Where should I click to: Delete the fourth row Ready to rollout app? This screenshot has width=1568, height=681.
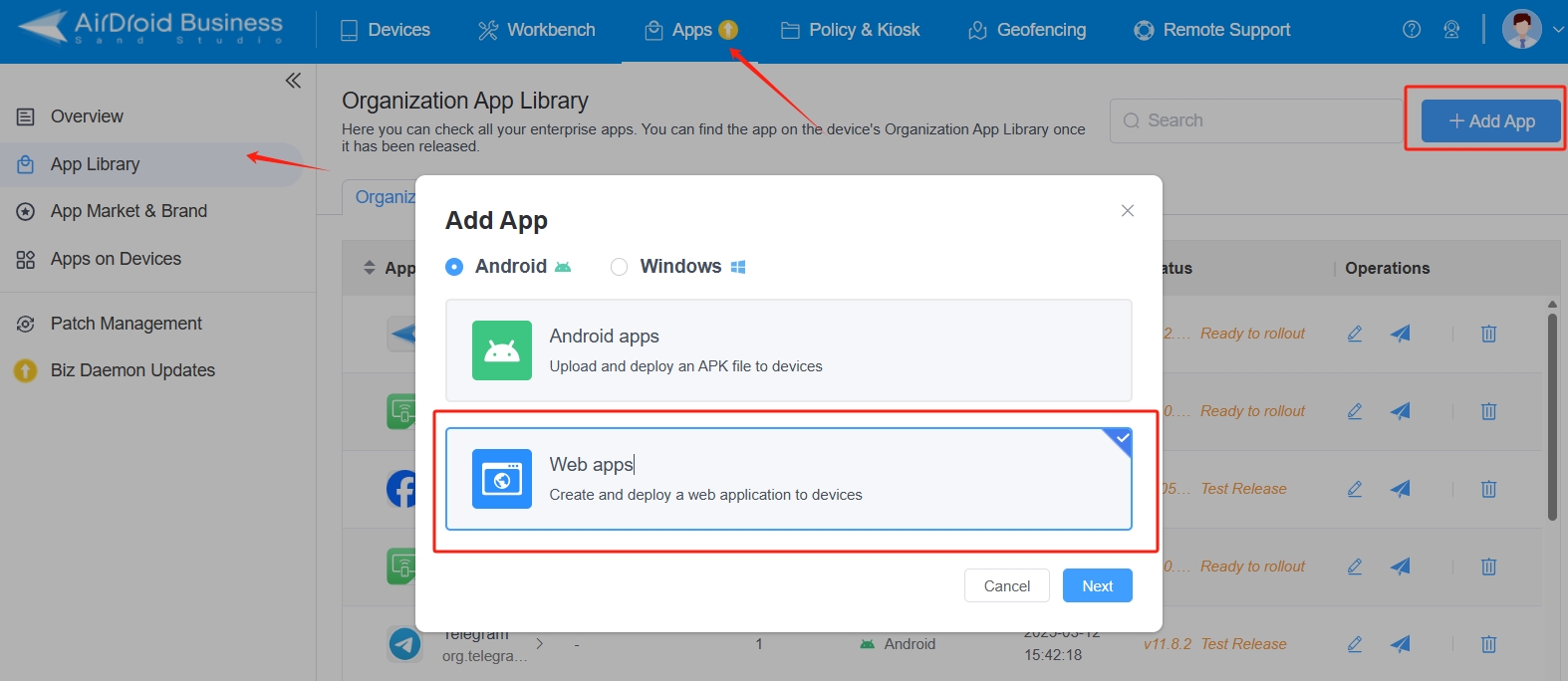1488,567
